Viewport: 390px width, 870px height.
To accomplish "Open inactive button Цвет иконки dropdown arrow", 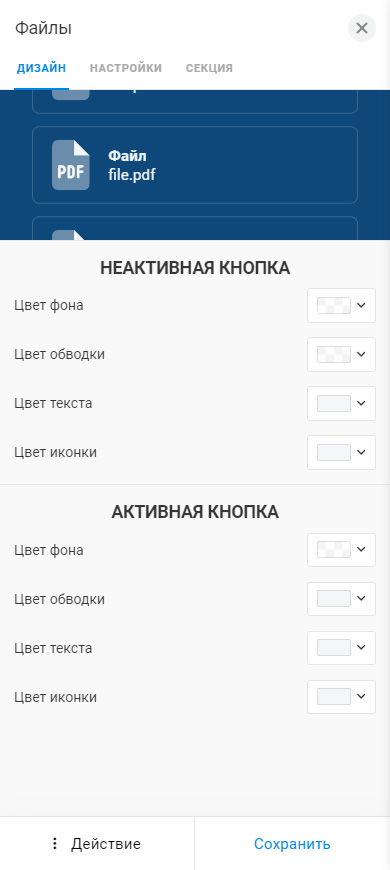I will pos(361,452).
